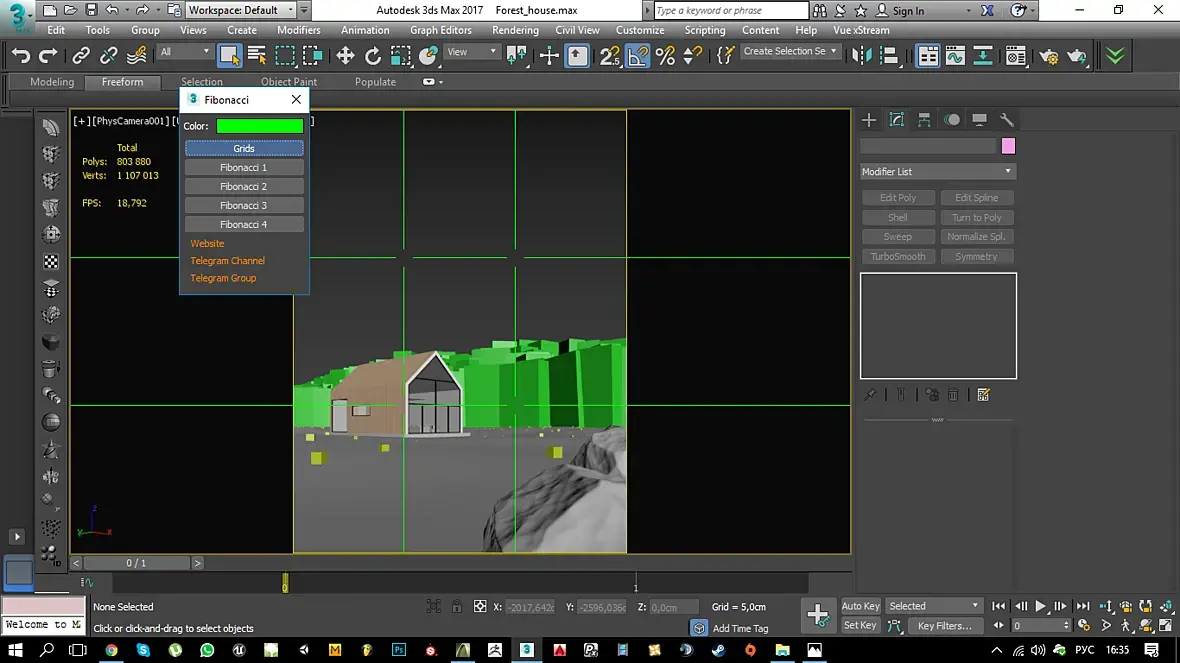This screenshot has height=663, width=1180.
Task: Click the green Color swatch in Fibonacci
Action: tap(260, 126)
